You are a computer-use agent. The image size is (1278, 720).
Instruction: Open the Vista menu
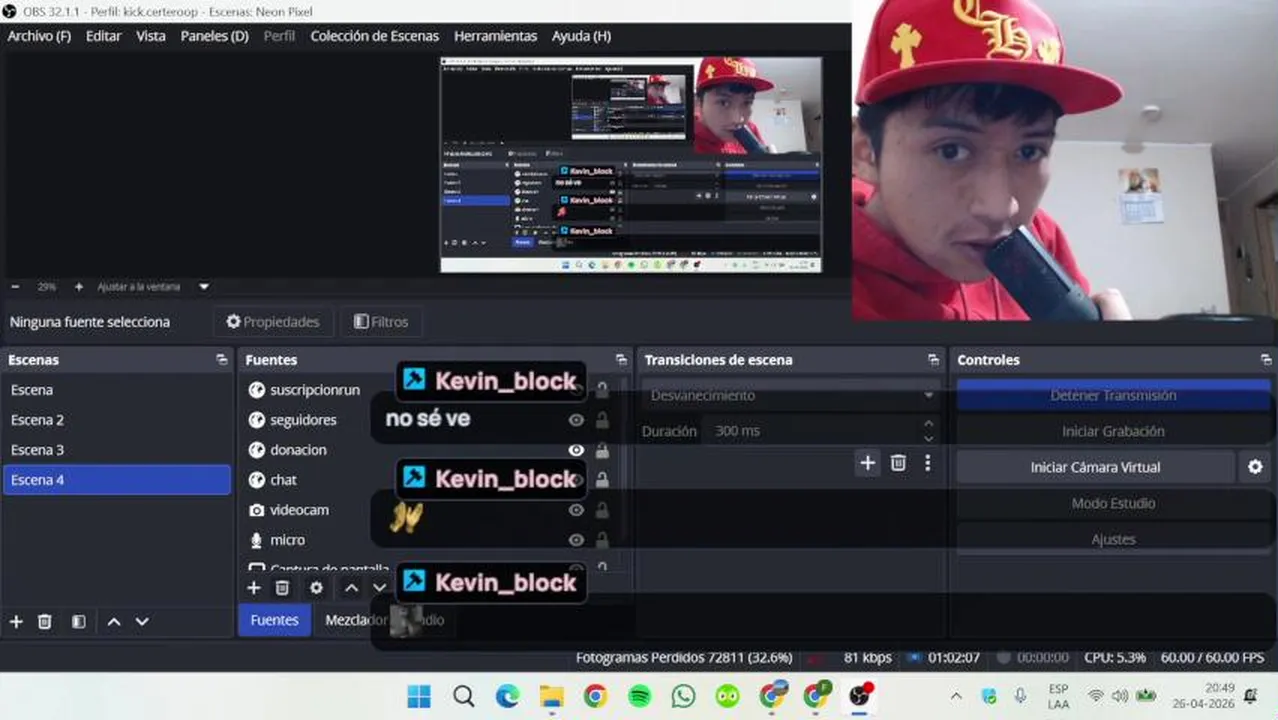[151, 36]
